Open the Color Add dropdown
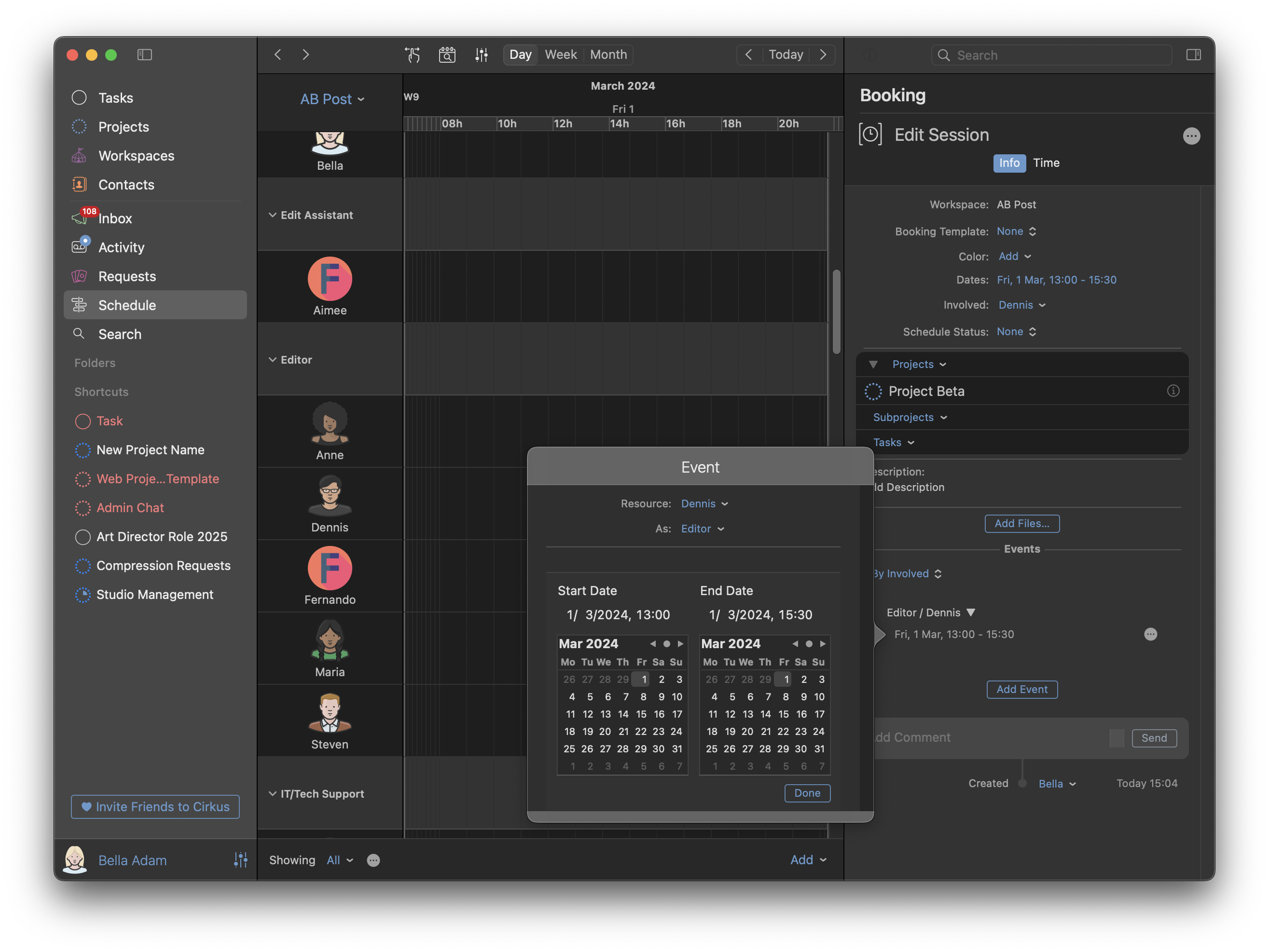Screen dimensions: 1269x952 1014,257
